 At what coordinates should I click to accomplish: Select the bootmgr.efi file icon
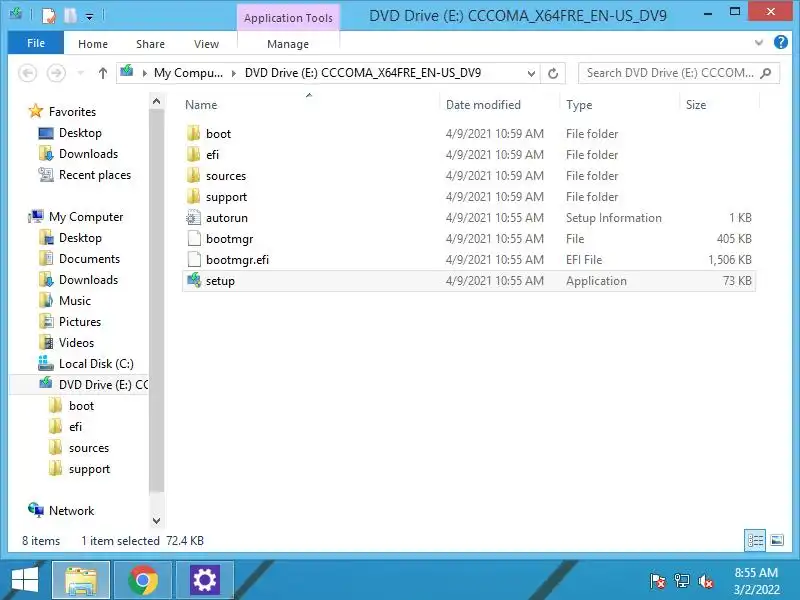tap(194, 260)
